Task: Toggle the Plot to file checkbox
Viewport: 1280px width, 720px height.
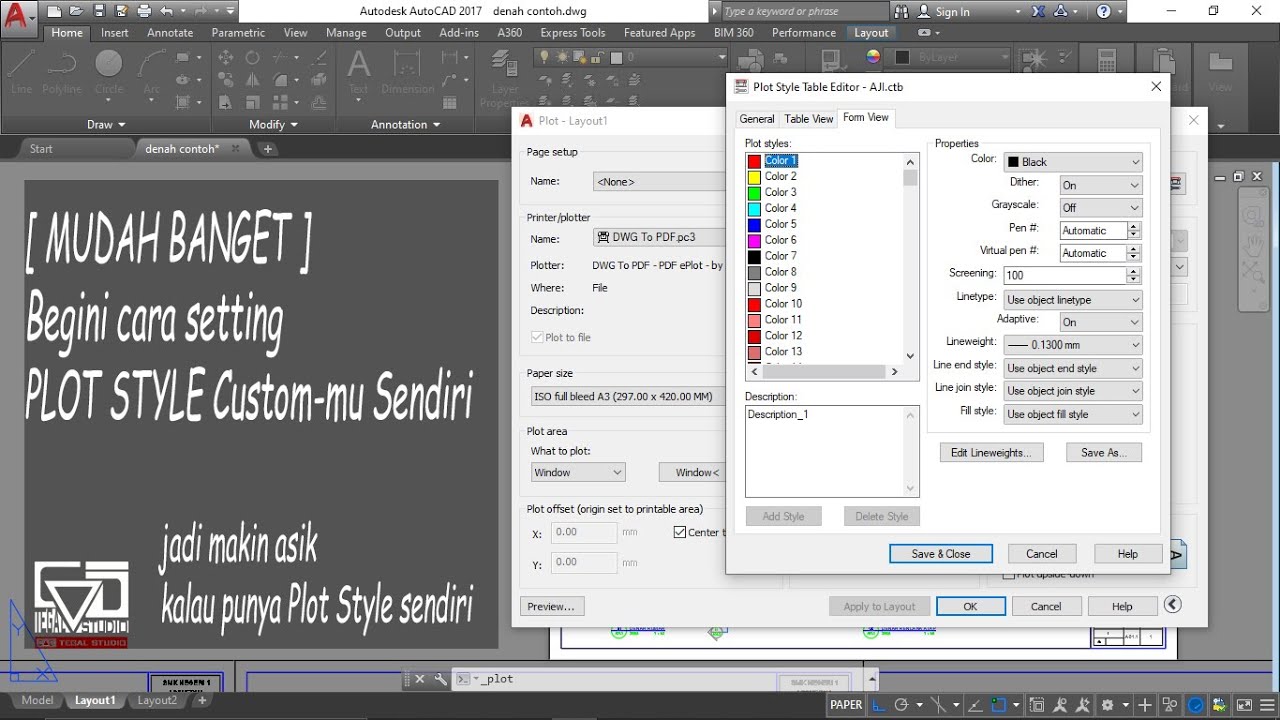Action: 537,338
